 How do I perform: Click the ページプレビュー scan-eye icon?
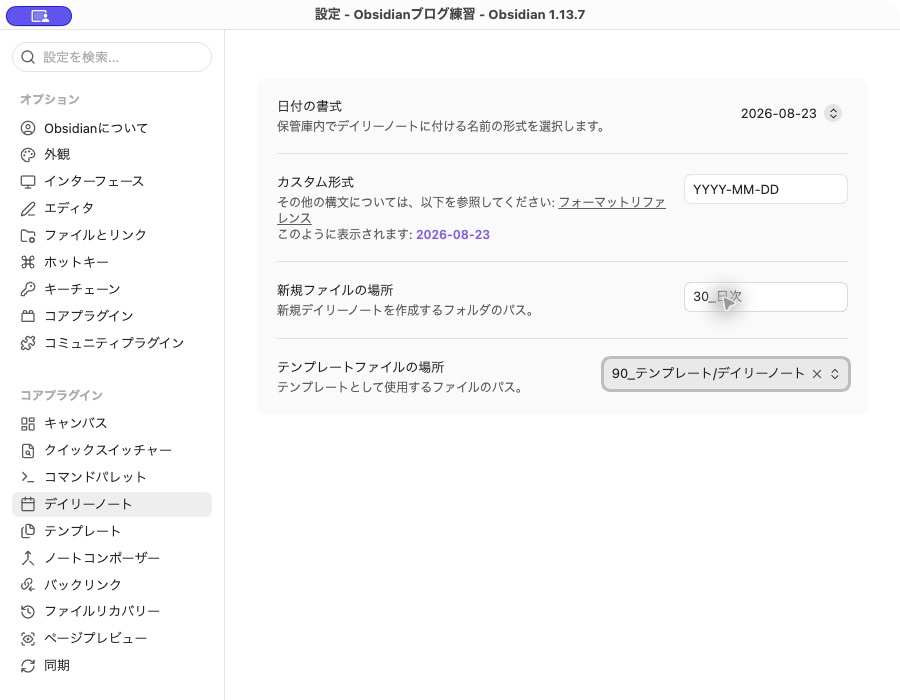(28, 639)
